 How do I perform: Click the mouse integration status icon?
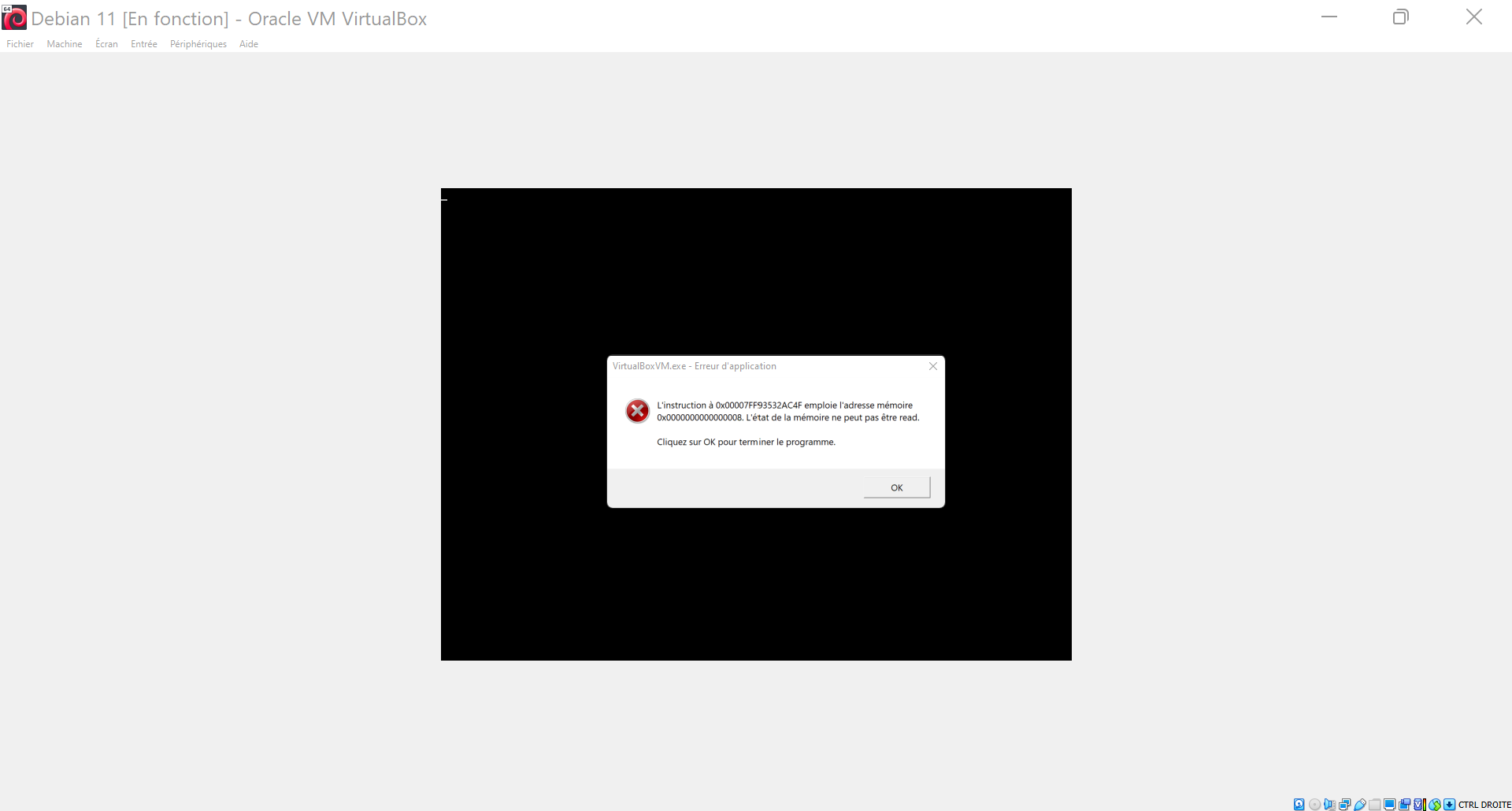[1435, 804]
